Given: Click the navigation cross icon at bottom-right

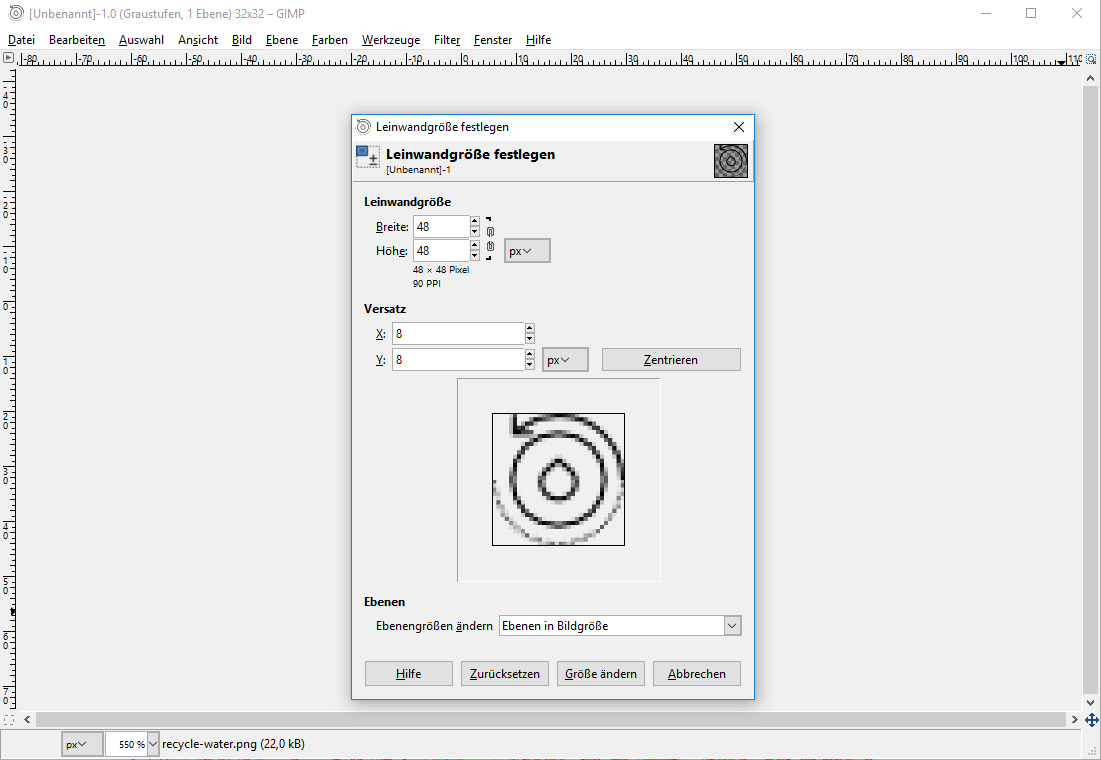Looking at the screenshot, I should 1091,720.
